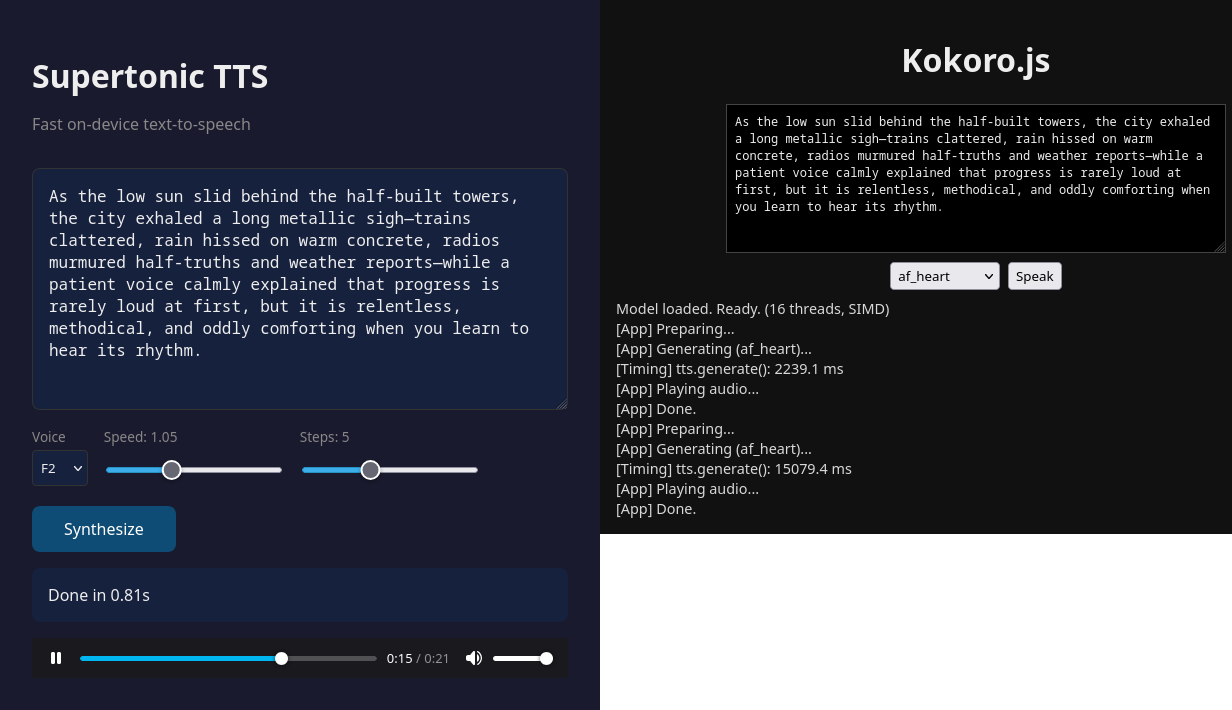The height and width of the screenshot is (710, 1232).
Task: Mute the audio player speaker icon
Action: tap(474, 658)
